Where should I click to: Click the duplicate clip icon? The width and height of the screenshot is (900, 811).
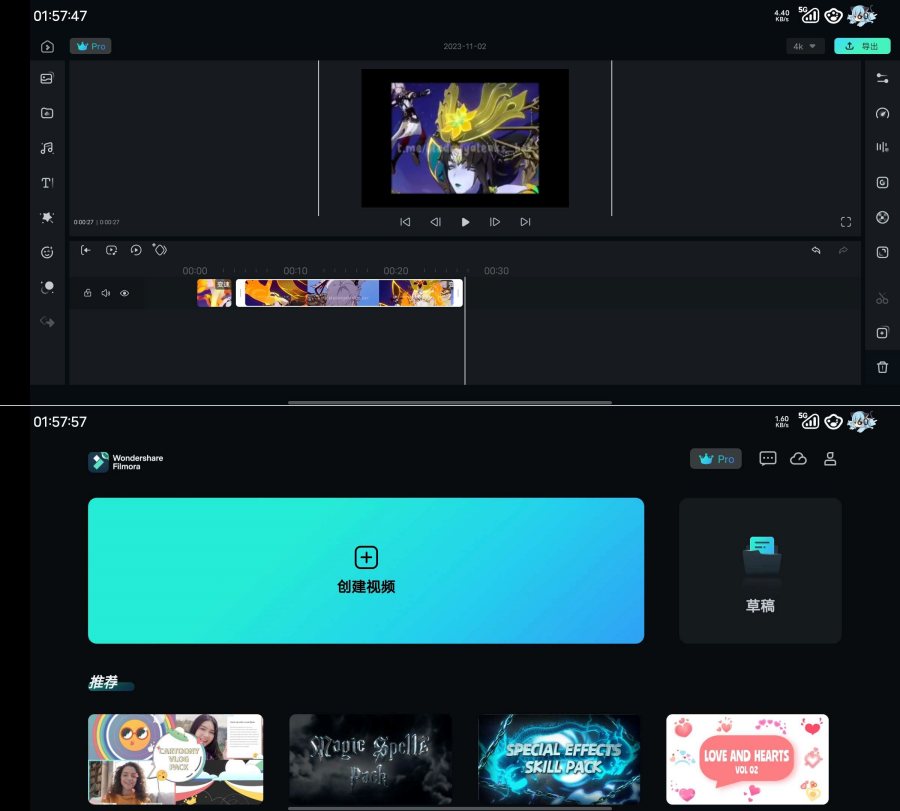coord(882,333)
